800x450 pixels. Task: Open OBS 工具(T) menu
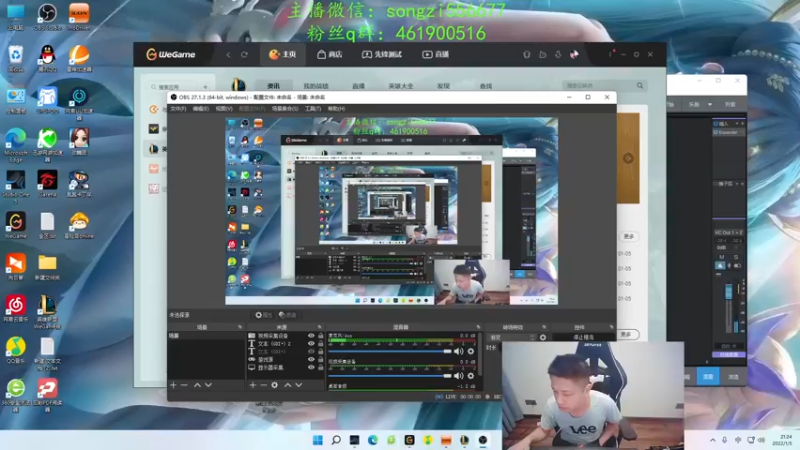pos(313,109)
